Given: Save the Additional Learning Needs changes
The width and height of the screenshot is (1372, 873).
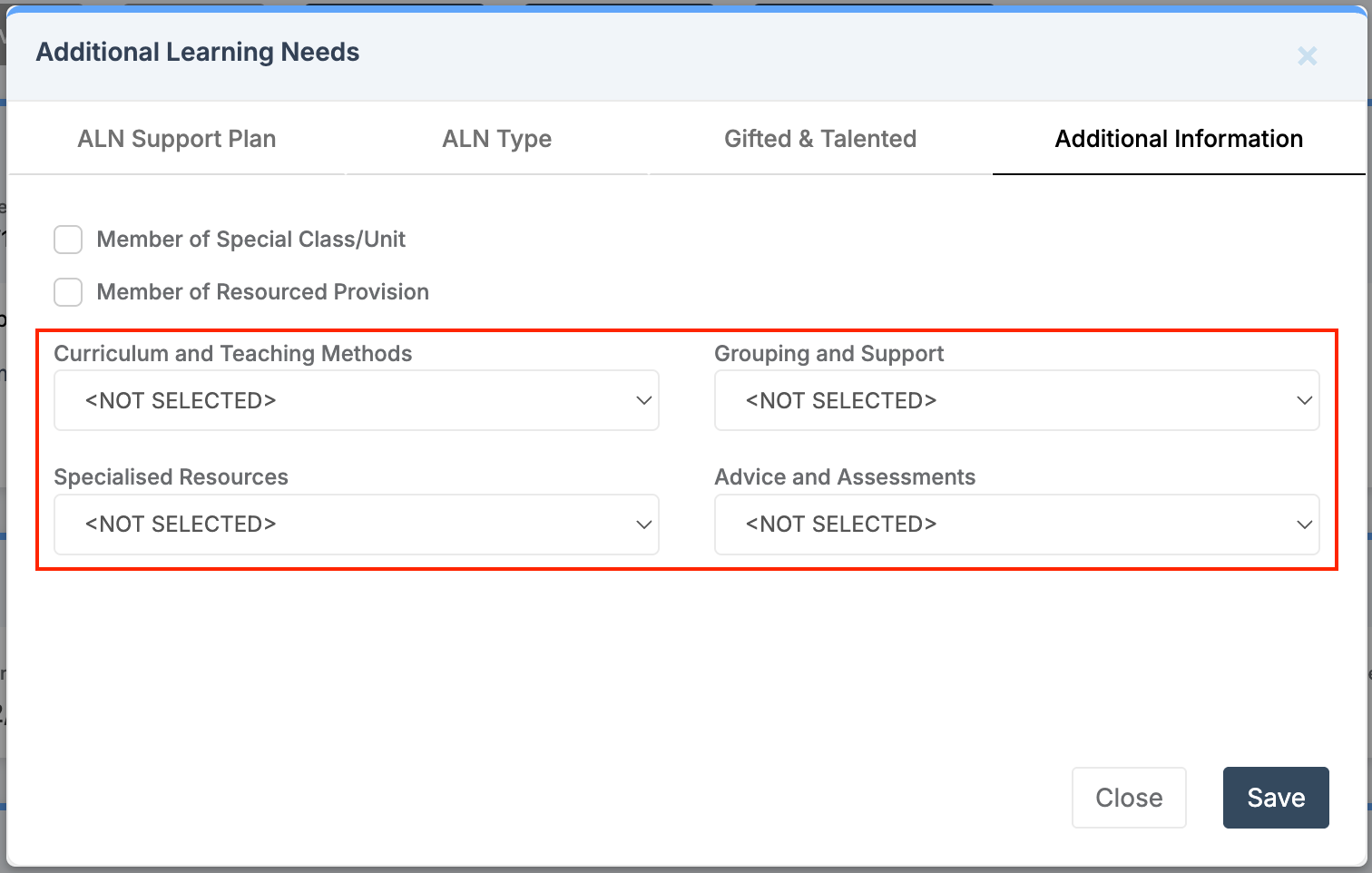Looking at the screenshot, I should [x=1275, y=798].
